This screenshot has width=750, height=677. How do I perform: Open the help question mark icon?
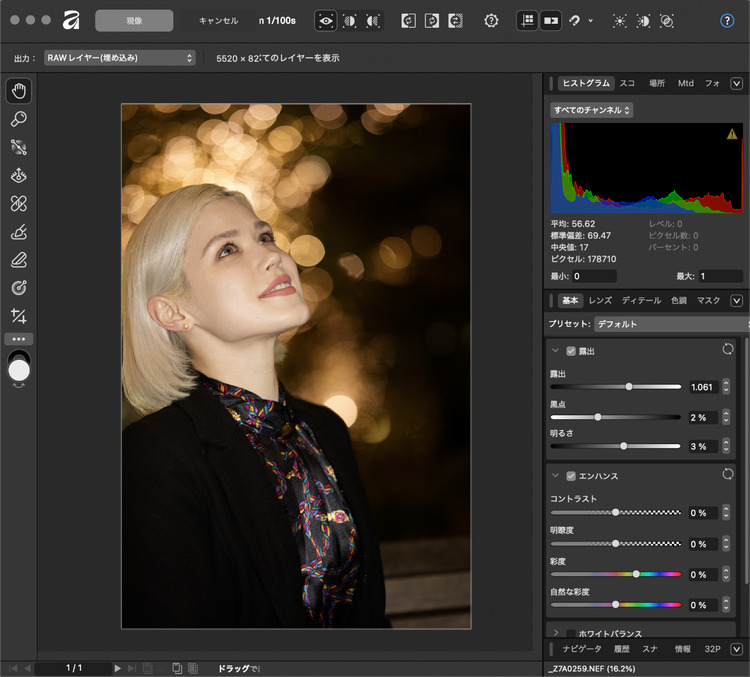pyautogui.click(x=727, y=20)
